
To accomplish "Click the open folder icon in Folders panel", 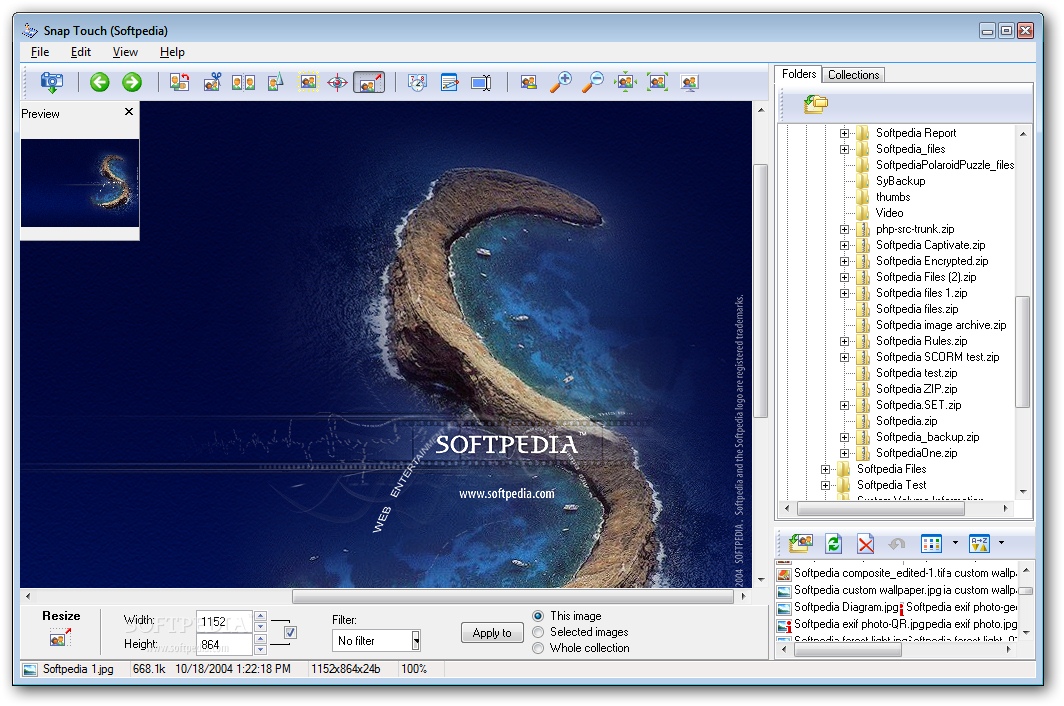I will coord(816,104).
